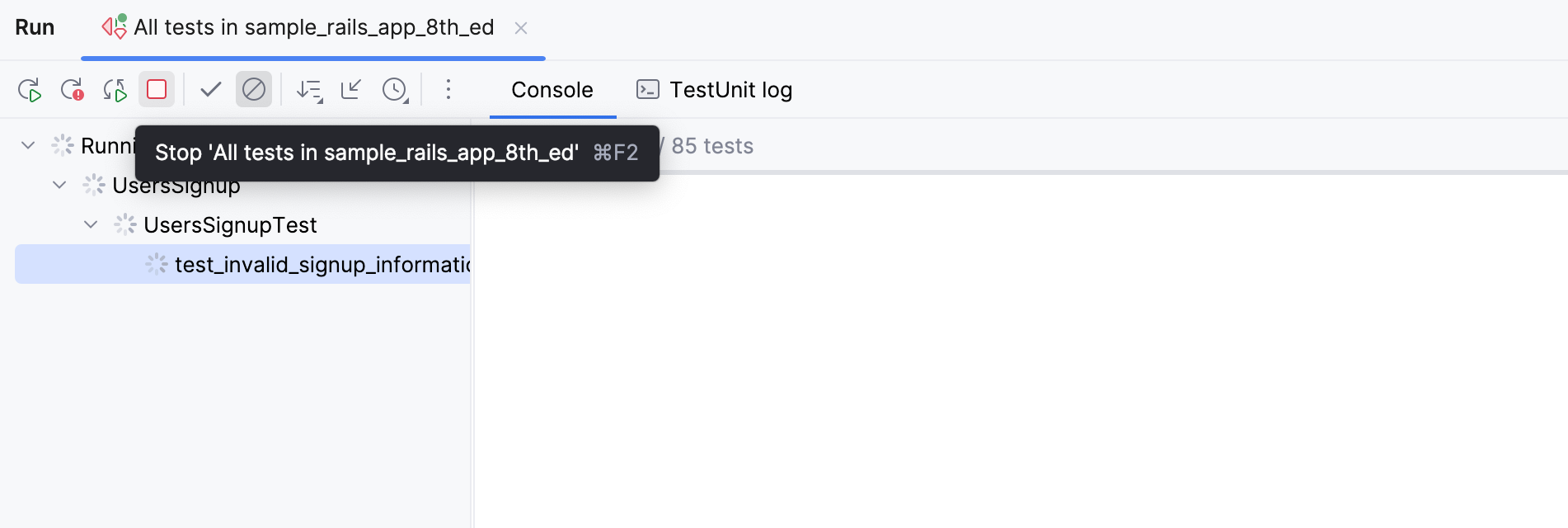1568x528 pixels.
Task: Collapse the Running tests root node
Action: coord(27,144)
